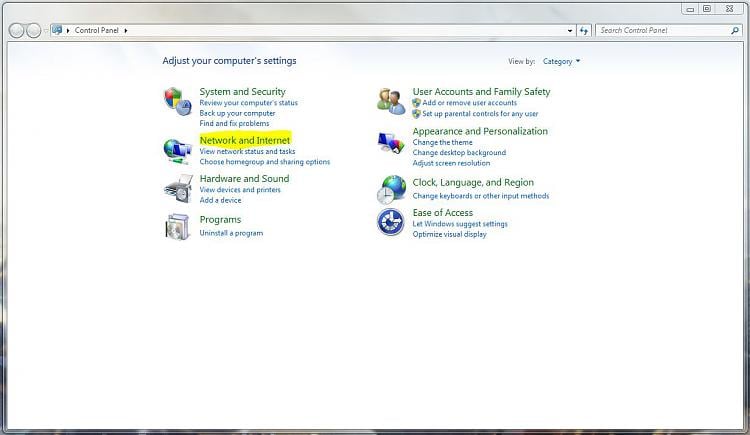Click View devices and printers

pos(240,190)
